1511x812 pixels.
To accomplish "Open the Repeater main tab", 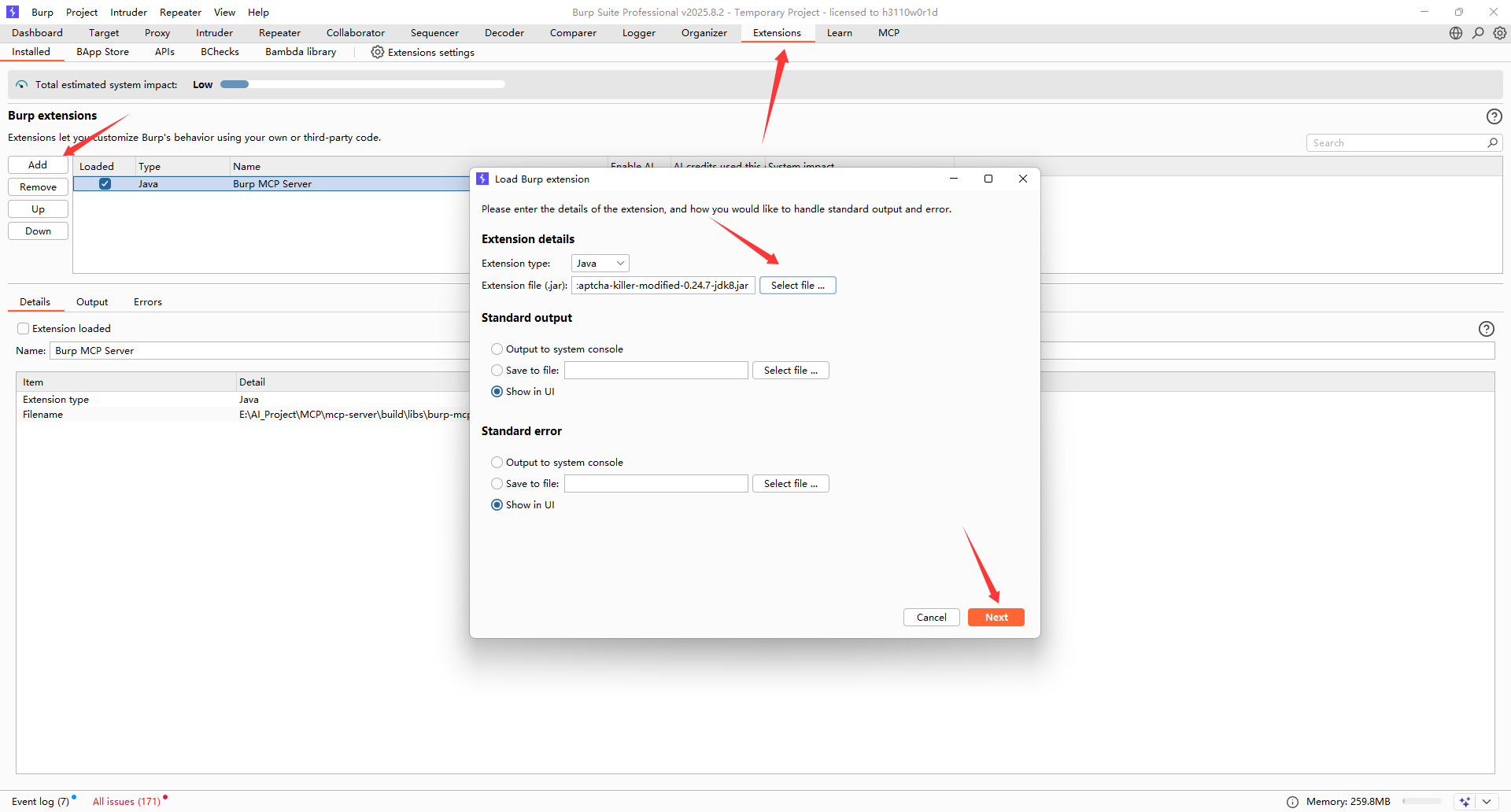I will pos(279,33).
